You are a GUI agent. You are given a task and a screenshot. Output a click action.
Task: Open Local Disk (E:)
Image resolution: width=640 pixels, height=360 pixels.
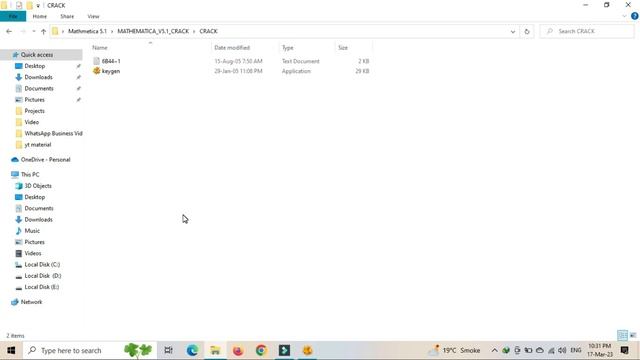pos(42,287)
